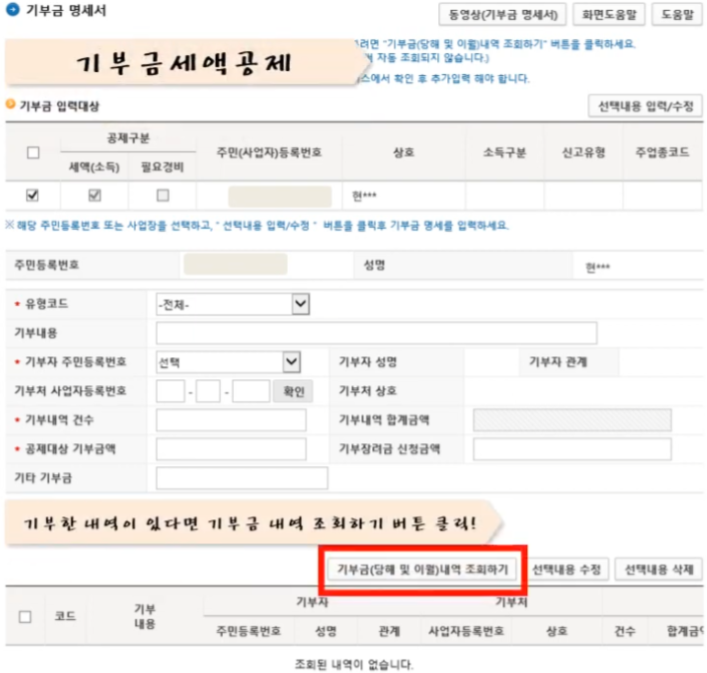Open the 도움말 help button
The width and height of the screenshot is (707, 673).
tap(677, 15)
